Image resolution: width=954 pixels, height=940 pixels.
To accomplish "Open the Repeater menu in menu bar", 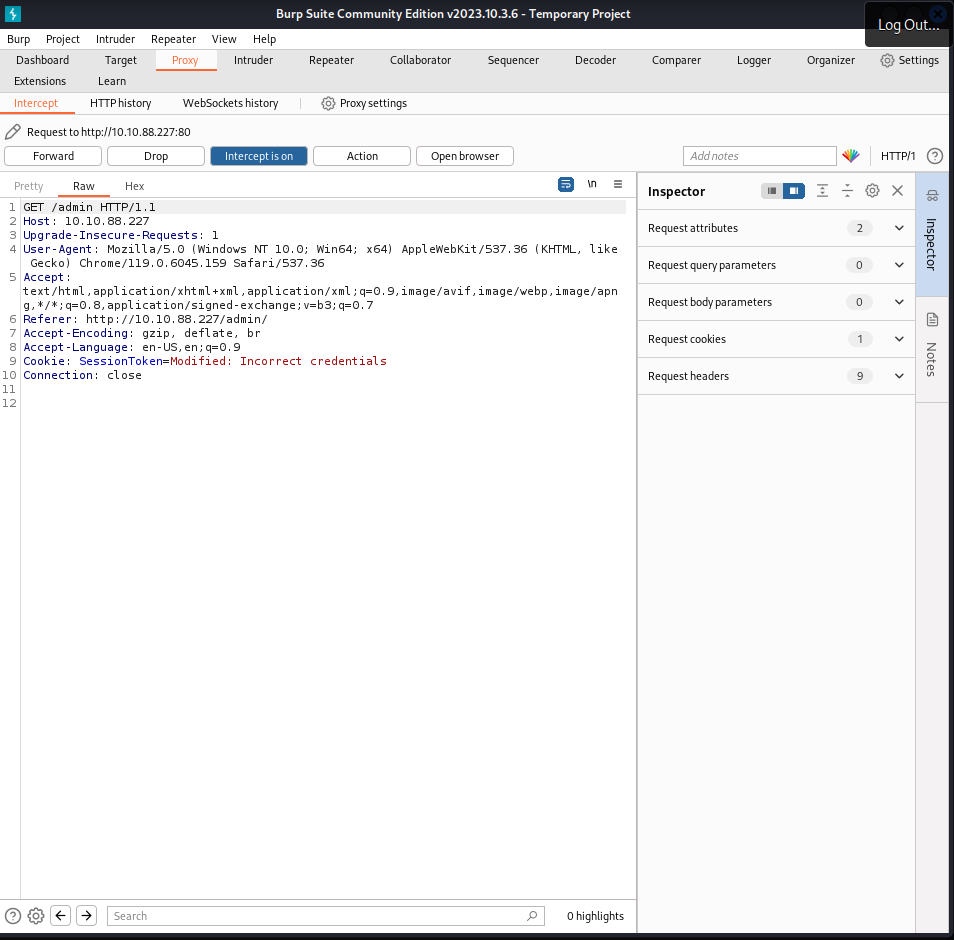I will click(173, 39).
